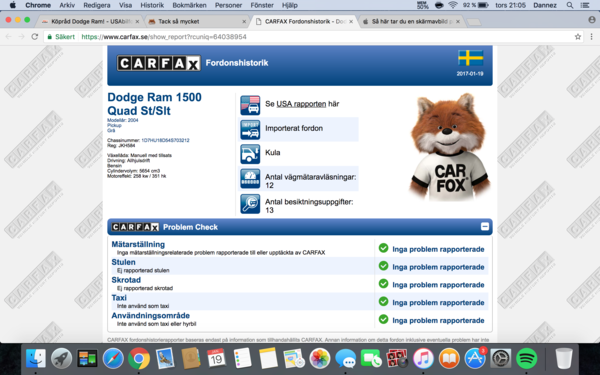Open Messages from the Dock

346,359
